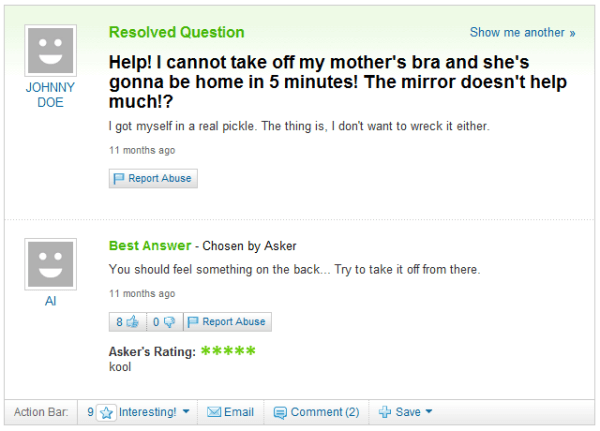The height and width of the screenshot is (431, 600).
Task: Open the Show me another link
Action: click(522, 33)
